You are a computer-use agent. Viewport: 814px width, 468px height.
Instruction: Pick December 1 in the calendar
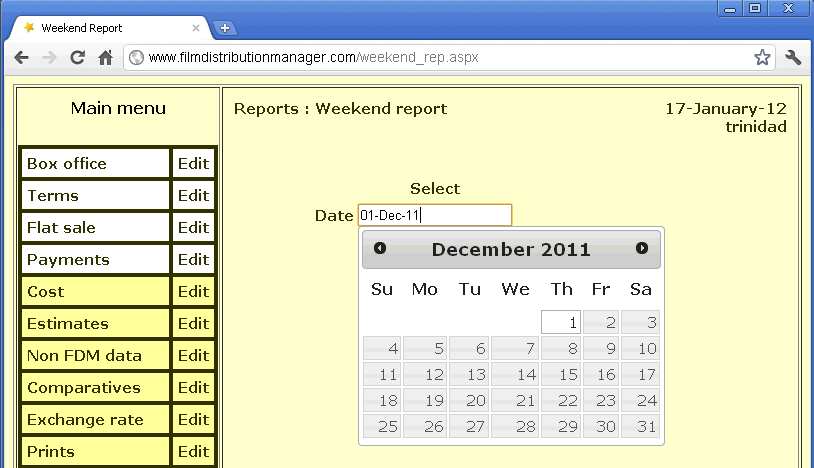click(560, 322)
